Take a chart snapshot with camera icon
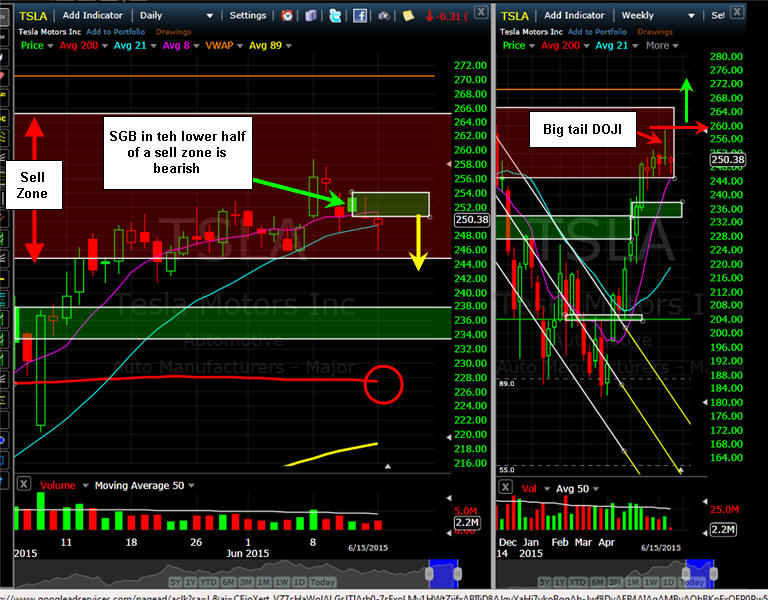This screenshot has width=768, height=600. tap(384, 16)
